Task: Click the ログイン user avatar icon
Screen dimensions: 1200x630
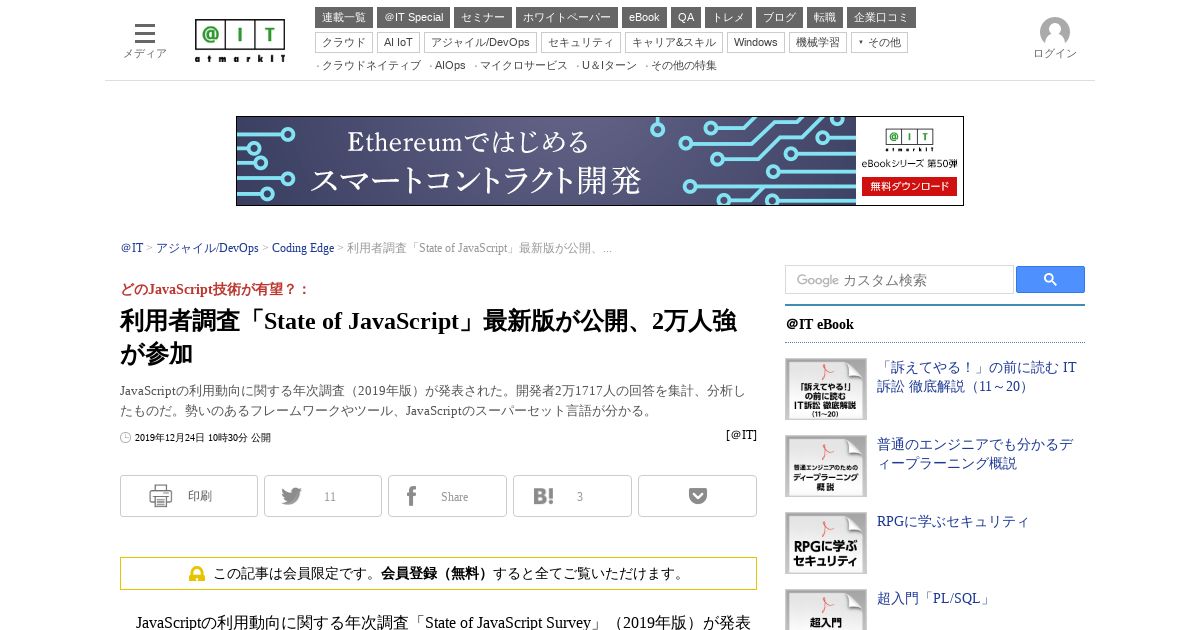Action: [x=1055, y=32]
